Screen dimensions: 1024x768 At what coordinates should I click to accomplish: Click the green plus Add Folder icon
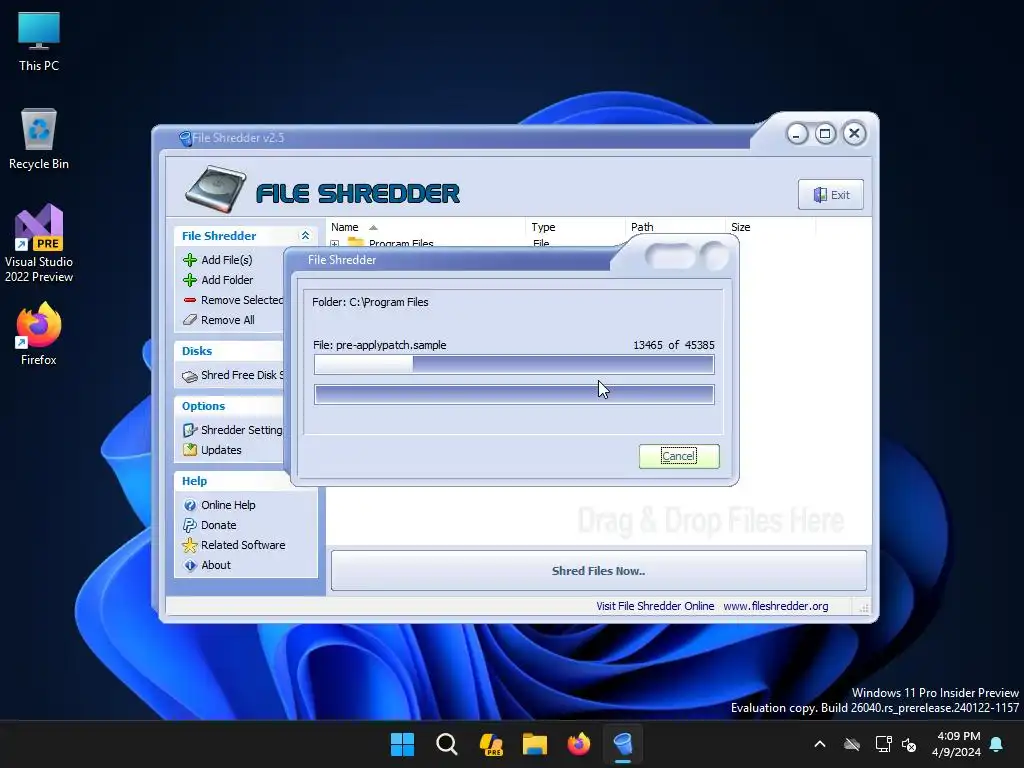click(190, 280)
